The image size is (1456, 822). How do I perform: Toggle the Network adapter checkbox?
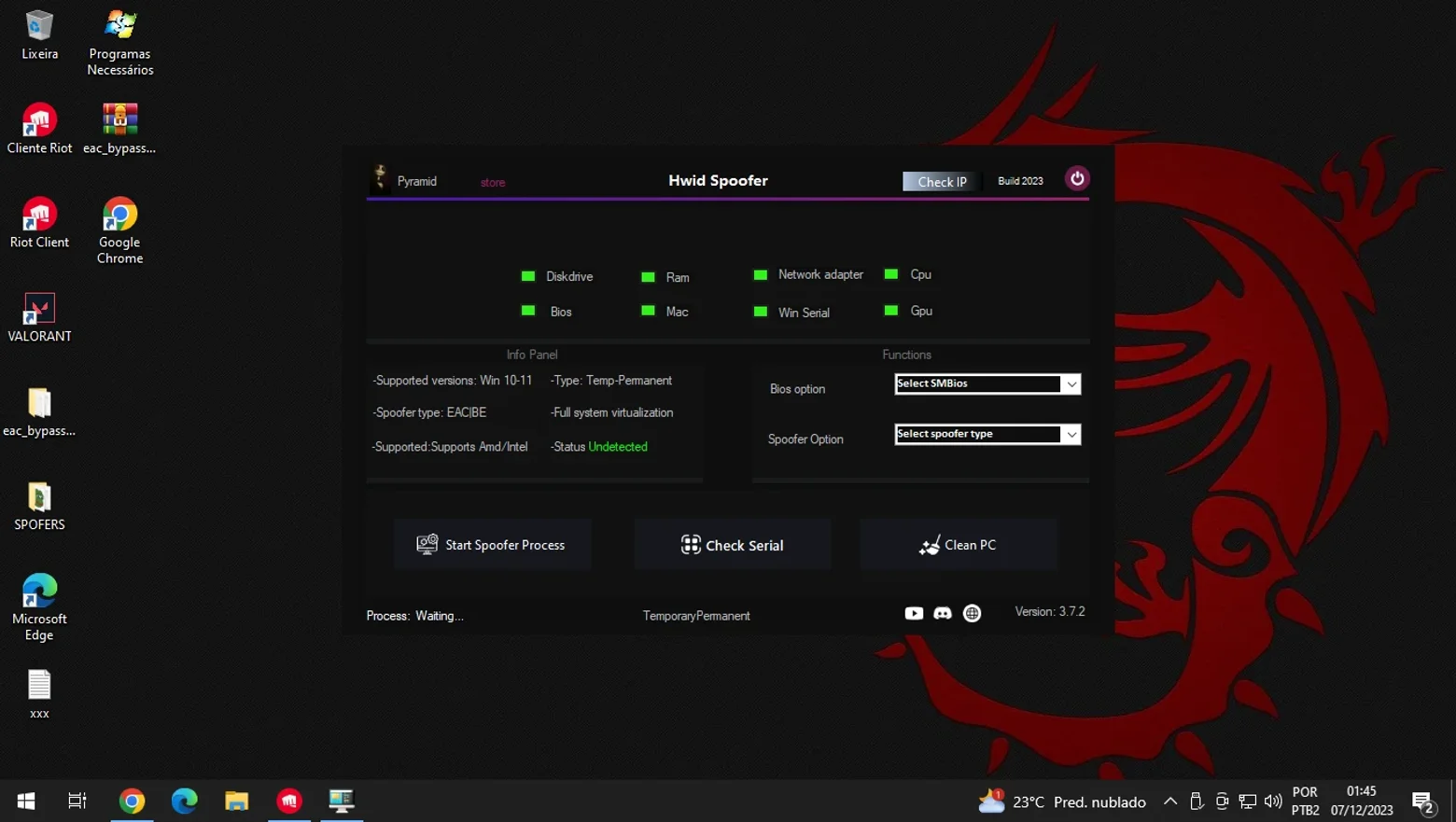761,274
